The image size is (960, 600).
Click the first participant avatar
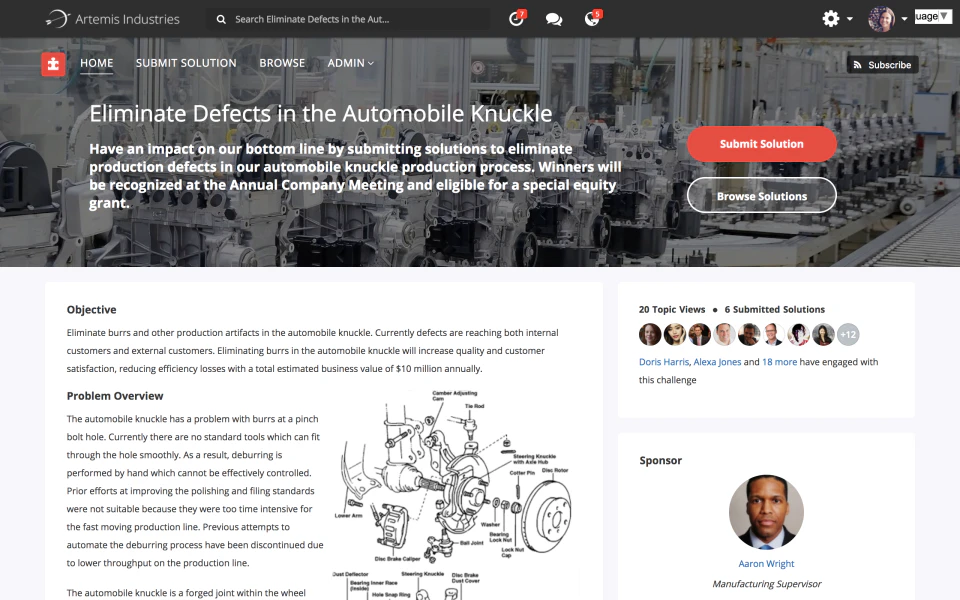pyautogui.click(x=650, y=334)
